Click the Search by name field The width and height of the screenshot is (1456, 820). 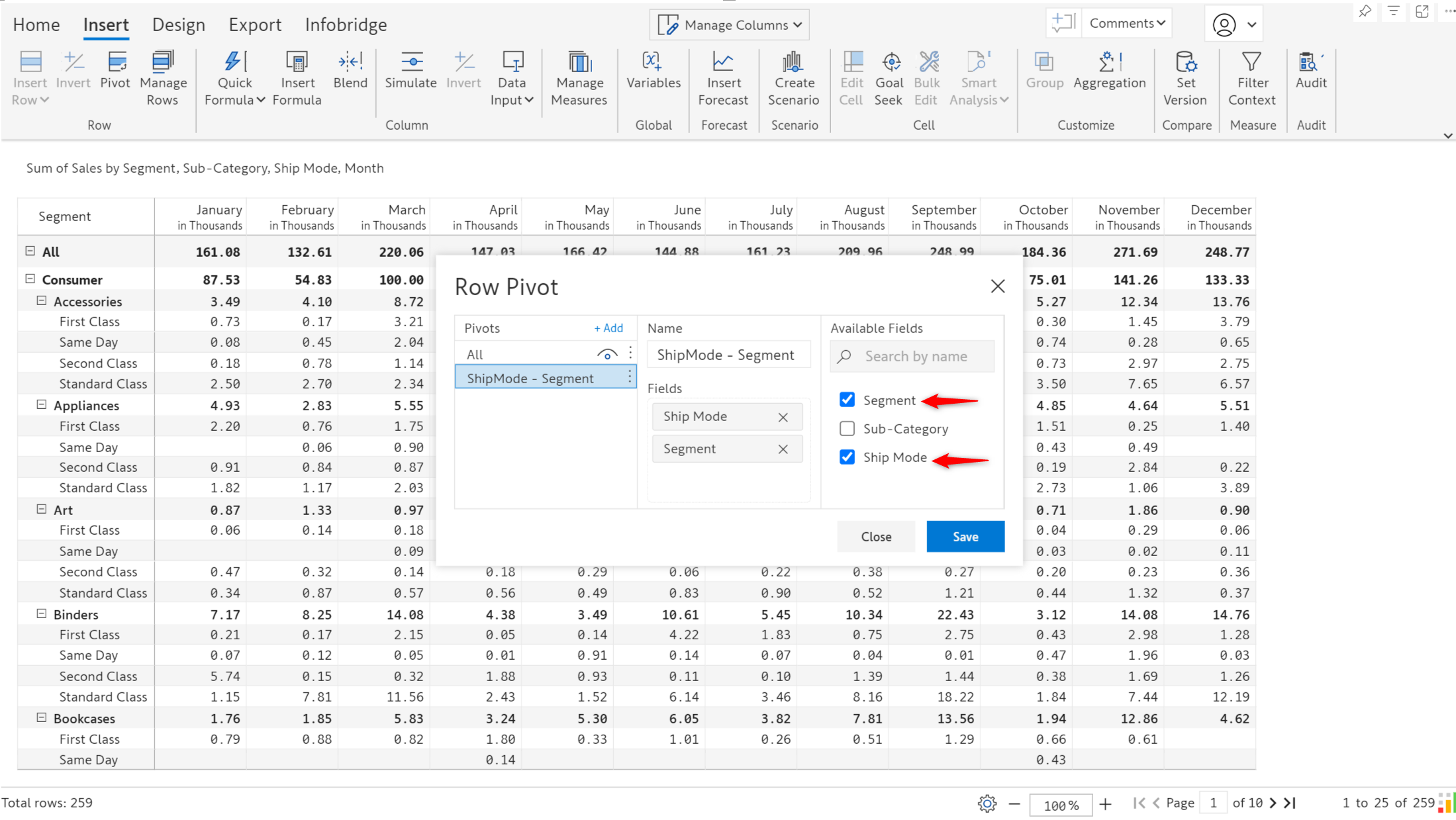[912, 357]
